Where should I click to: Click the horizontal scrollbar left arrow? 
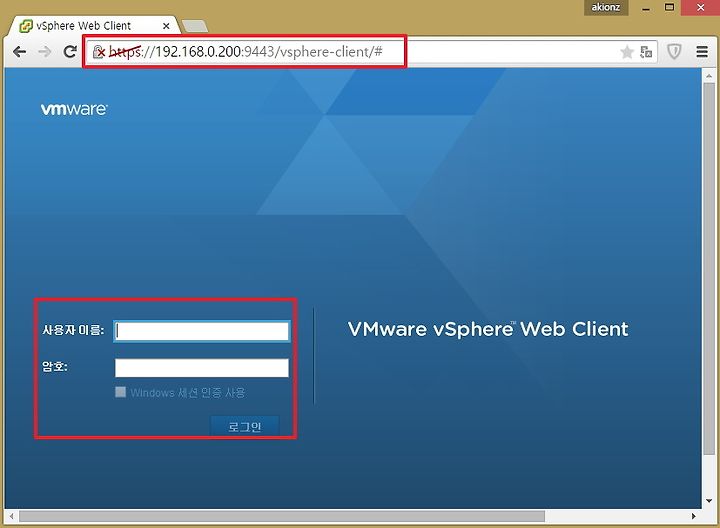click(11, 516)
